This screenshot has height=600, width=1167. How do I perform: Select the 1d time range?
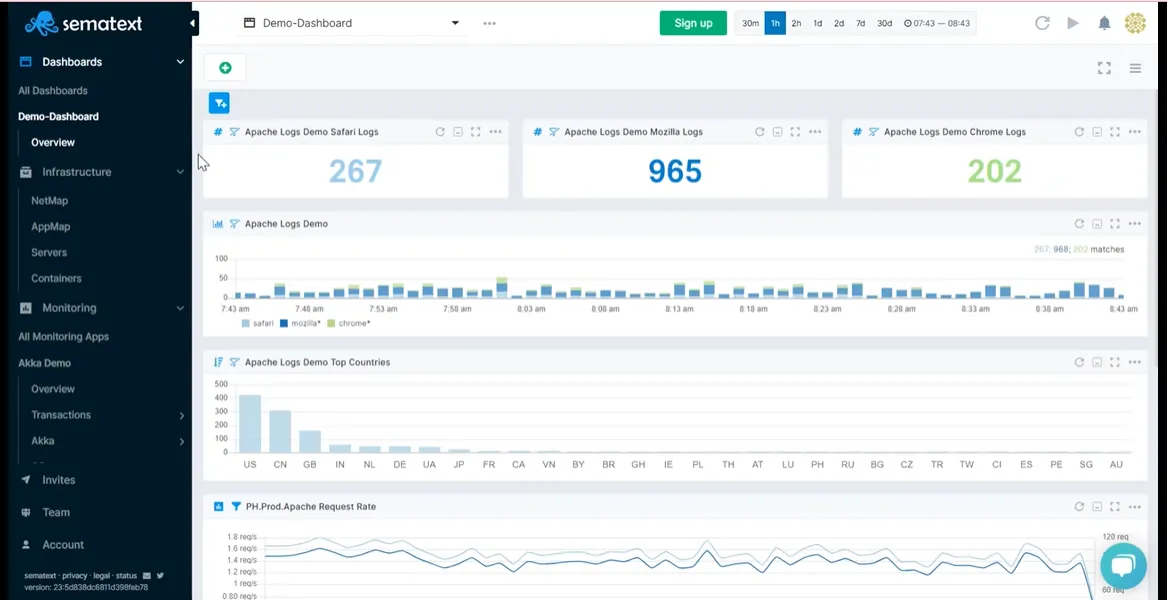(x=817, y=23)
